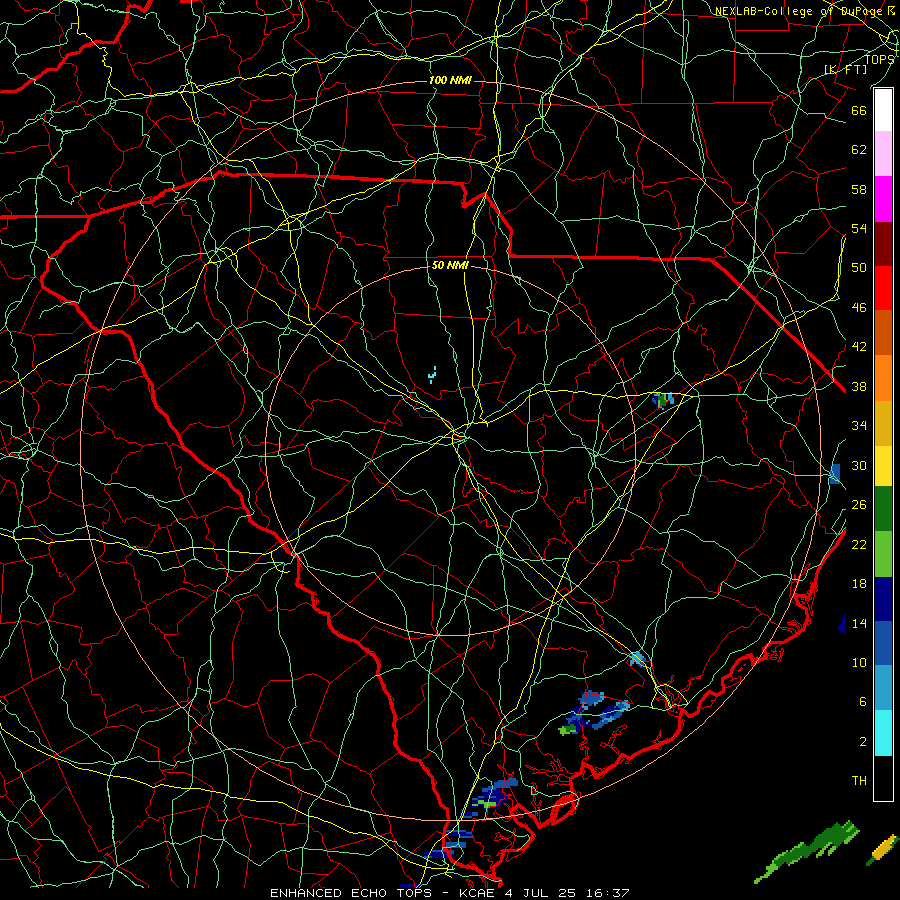
Task: Click the cyan legend swatch above TH
Action: (883, 733)
